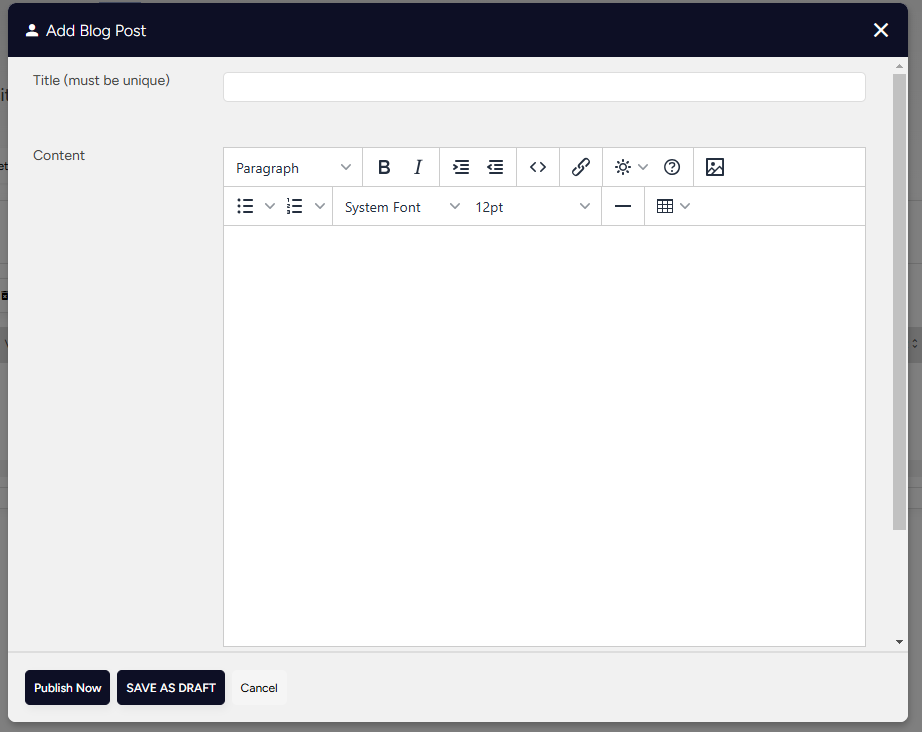Apply a bullet list

coord(245,206)
